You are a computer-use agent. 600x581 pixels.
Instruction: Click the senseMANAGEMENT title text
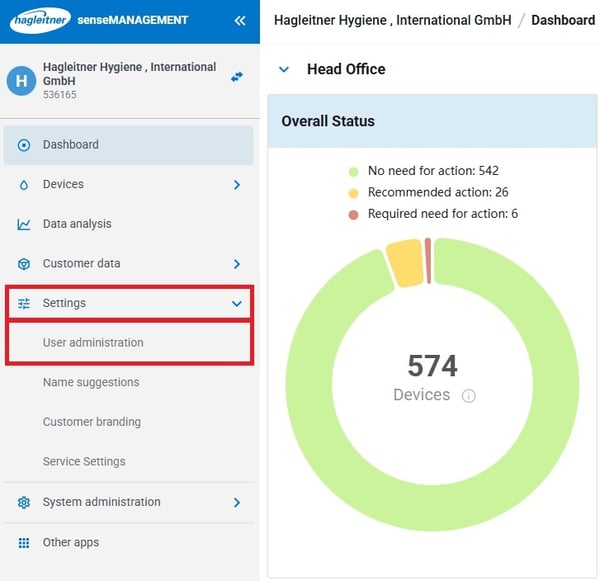(133, 20)
